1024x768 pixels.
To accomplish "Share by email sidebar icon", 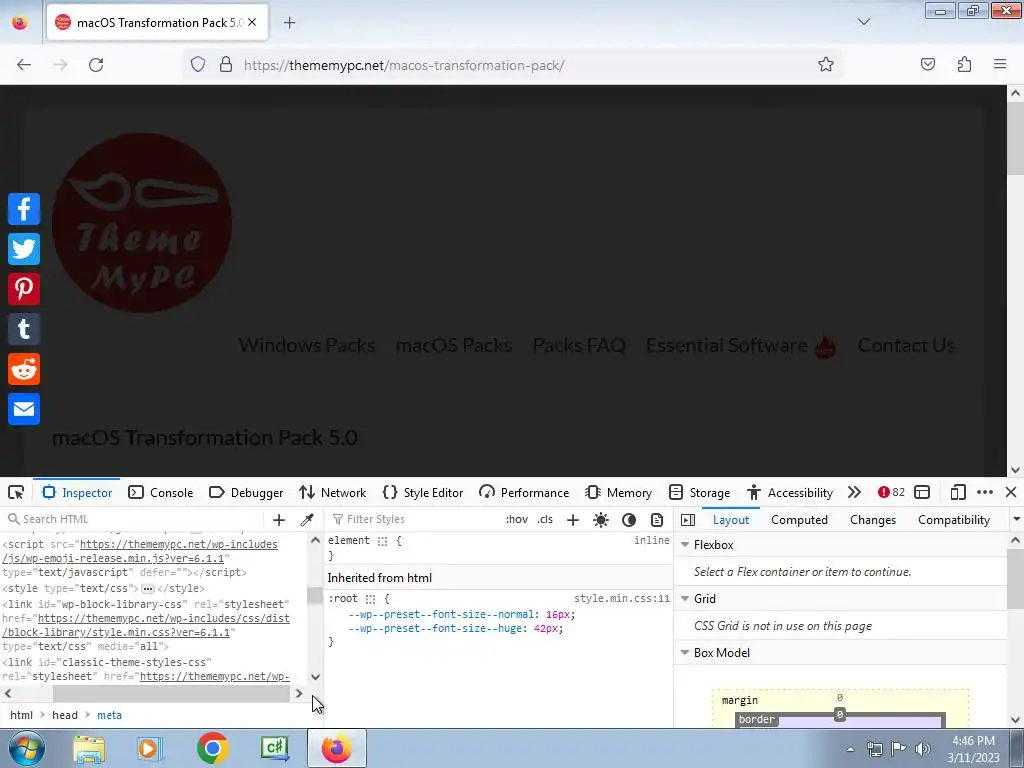I will 24,409.
